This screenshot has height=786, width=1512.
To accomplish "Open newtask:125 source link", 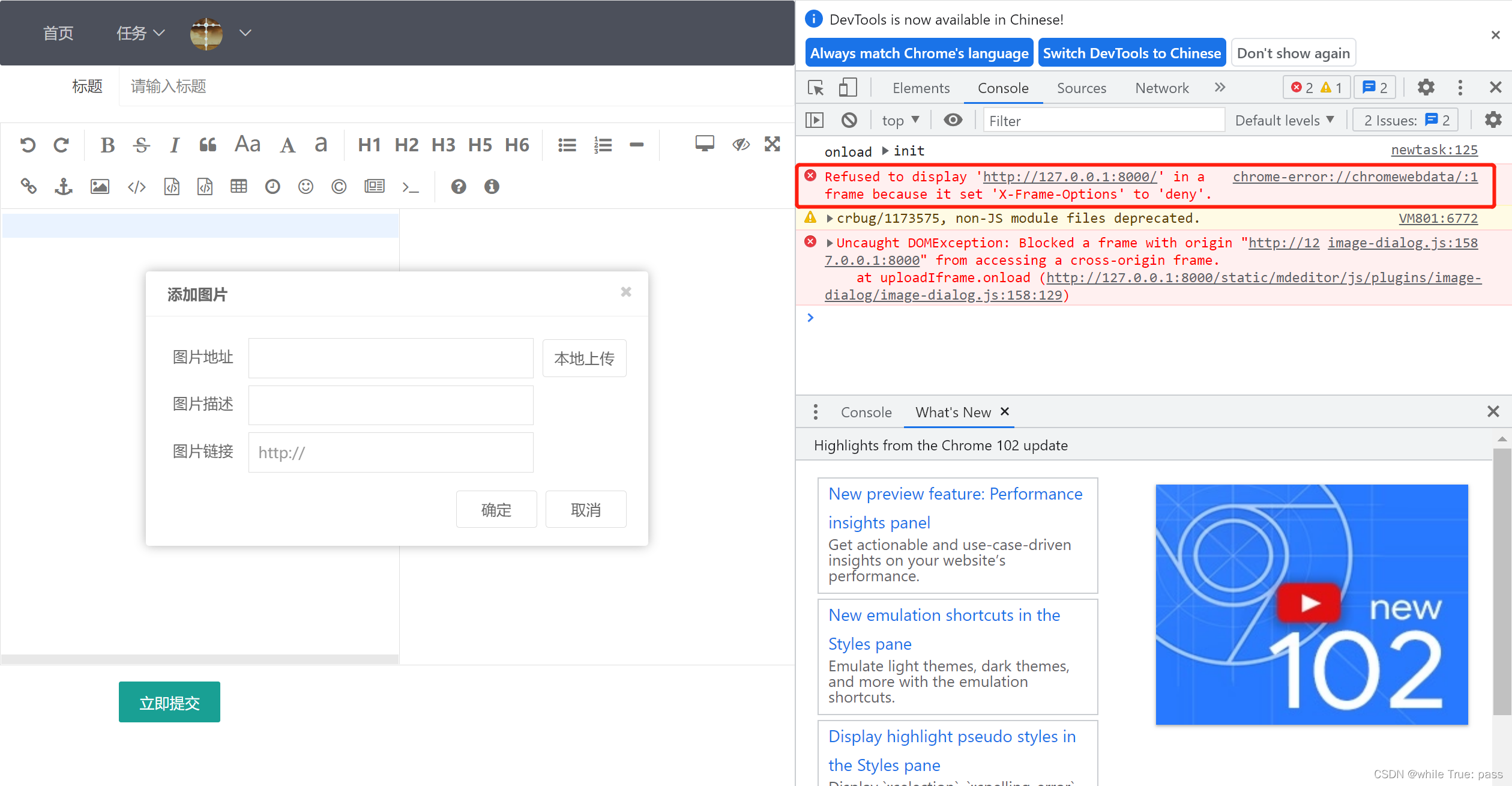I will point(1435,150).
